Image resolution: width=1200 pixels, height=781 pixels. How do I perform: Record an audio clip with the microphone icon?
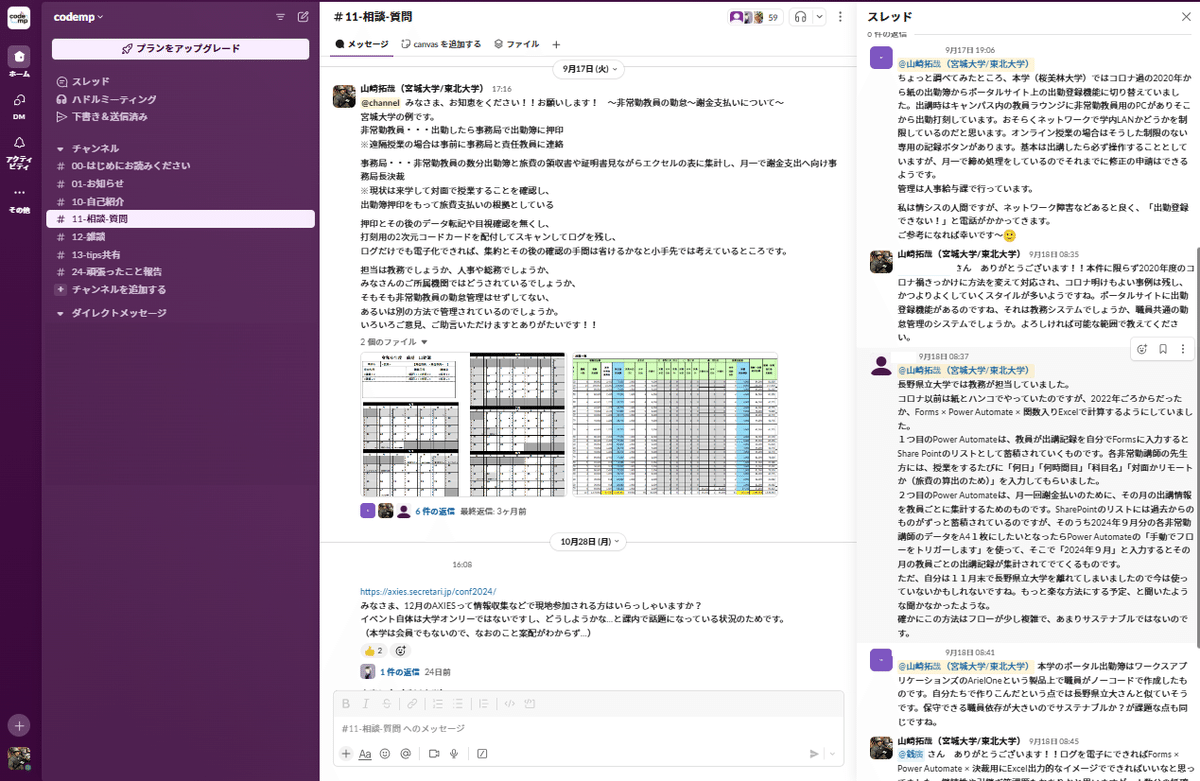pos(454,753)
